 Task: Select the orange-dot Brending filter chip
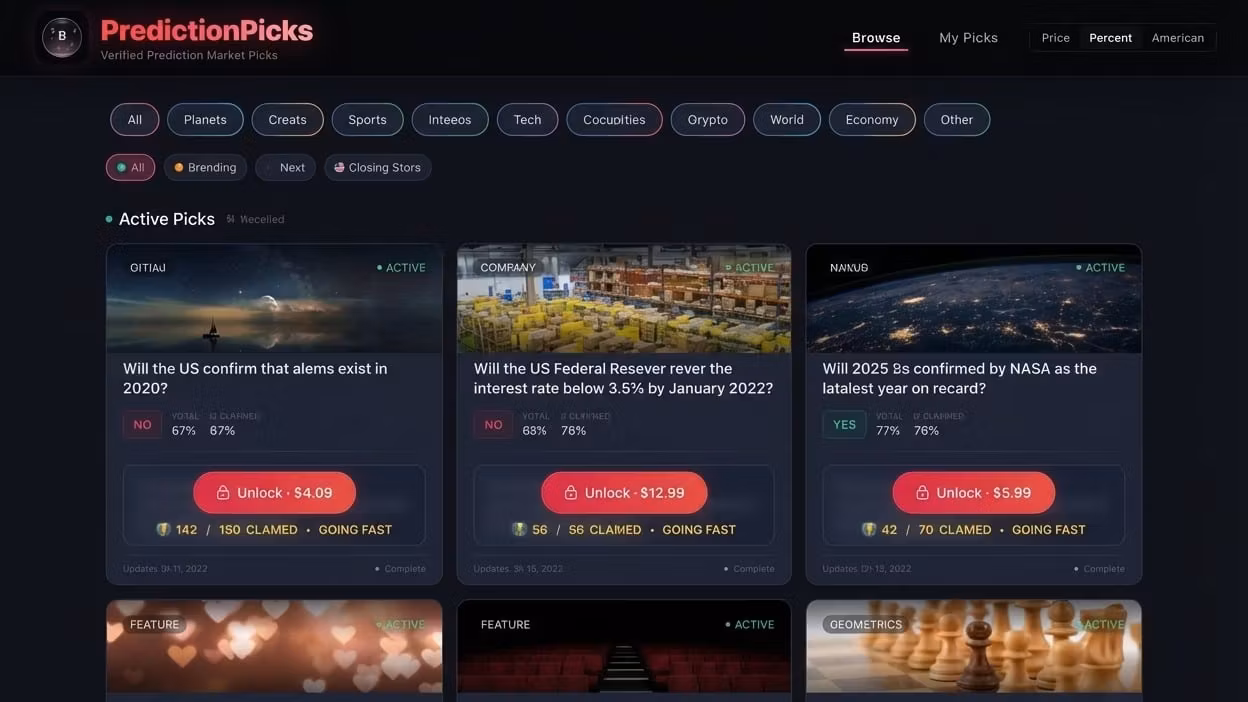(205, 167)
